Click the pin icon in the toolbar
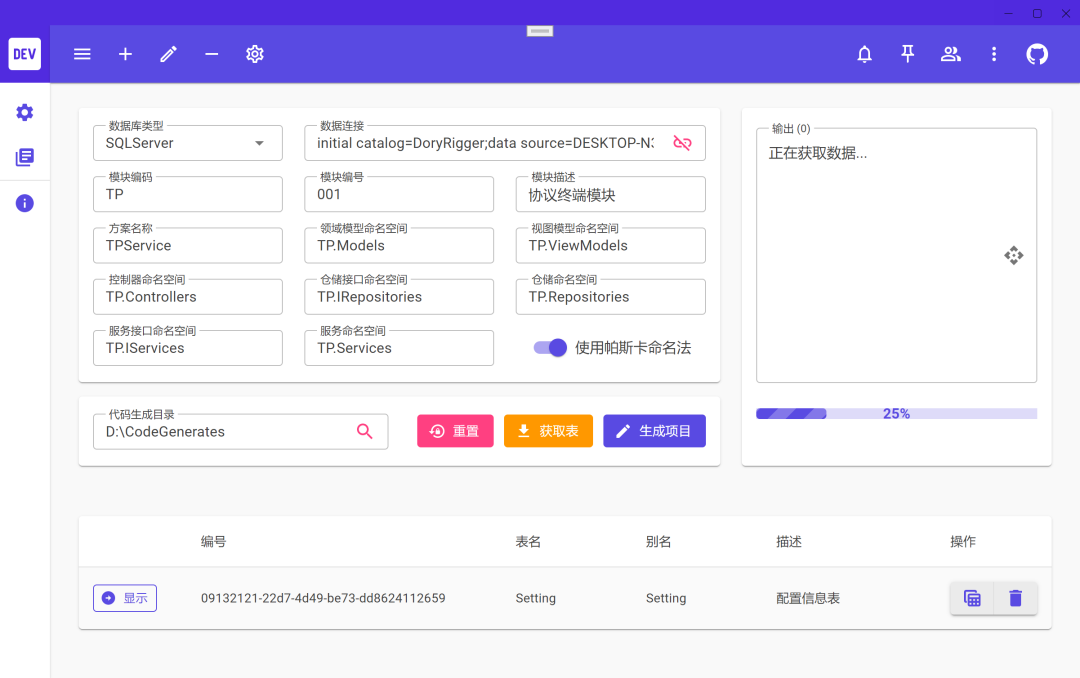 (x=907, y=54)
